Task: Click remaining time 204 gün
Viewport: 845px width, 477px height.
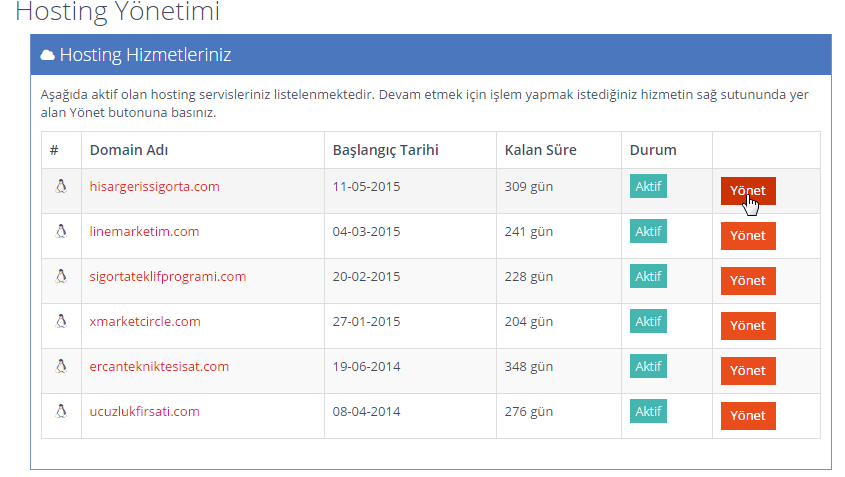Action: 529,322
